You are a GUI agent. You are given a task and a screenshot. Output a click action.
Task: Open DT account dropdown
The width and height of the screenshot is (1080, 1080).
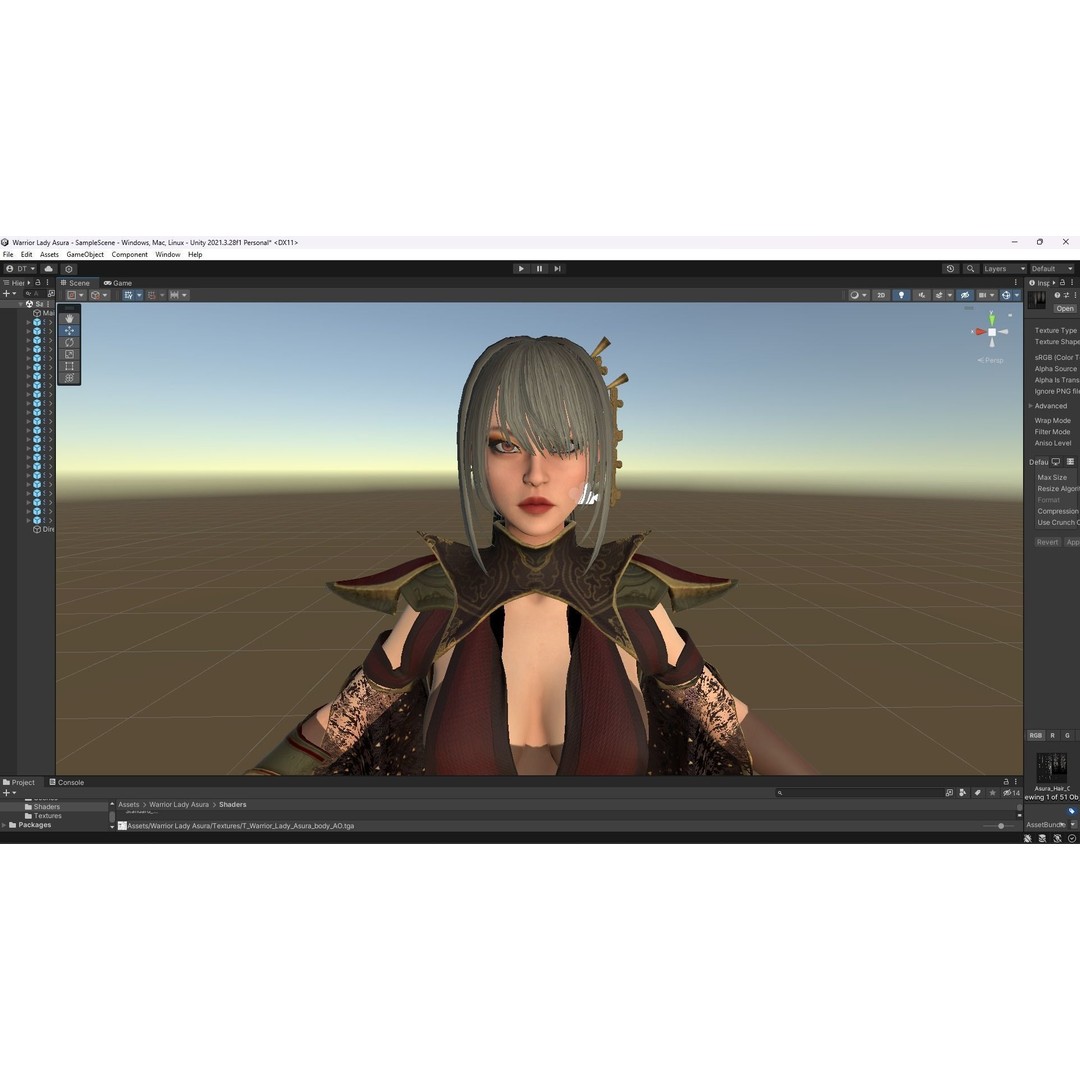(20, 269)
